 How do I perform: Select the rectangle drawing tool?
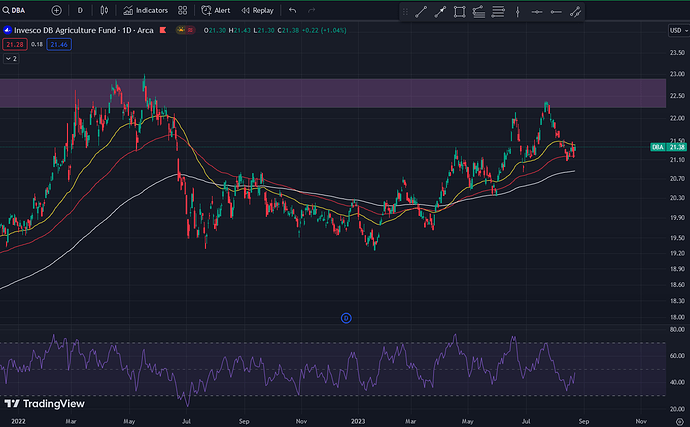point(459,12)
